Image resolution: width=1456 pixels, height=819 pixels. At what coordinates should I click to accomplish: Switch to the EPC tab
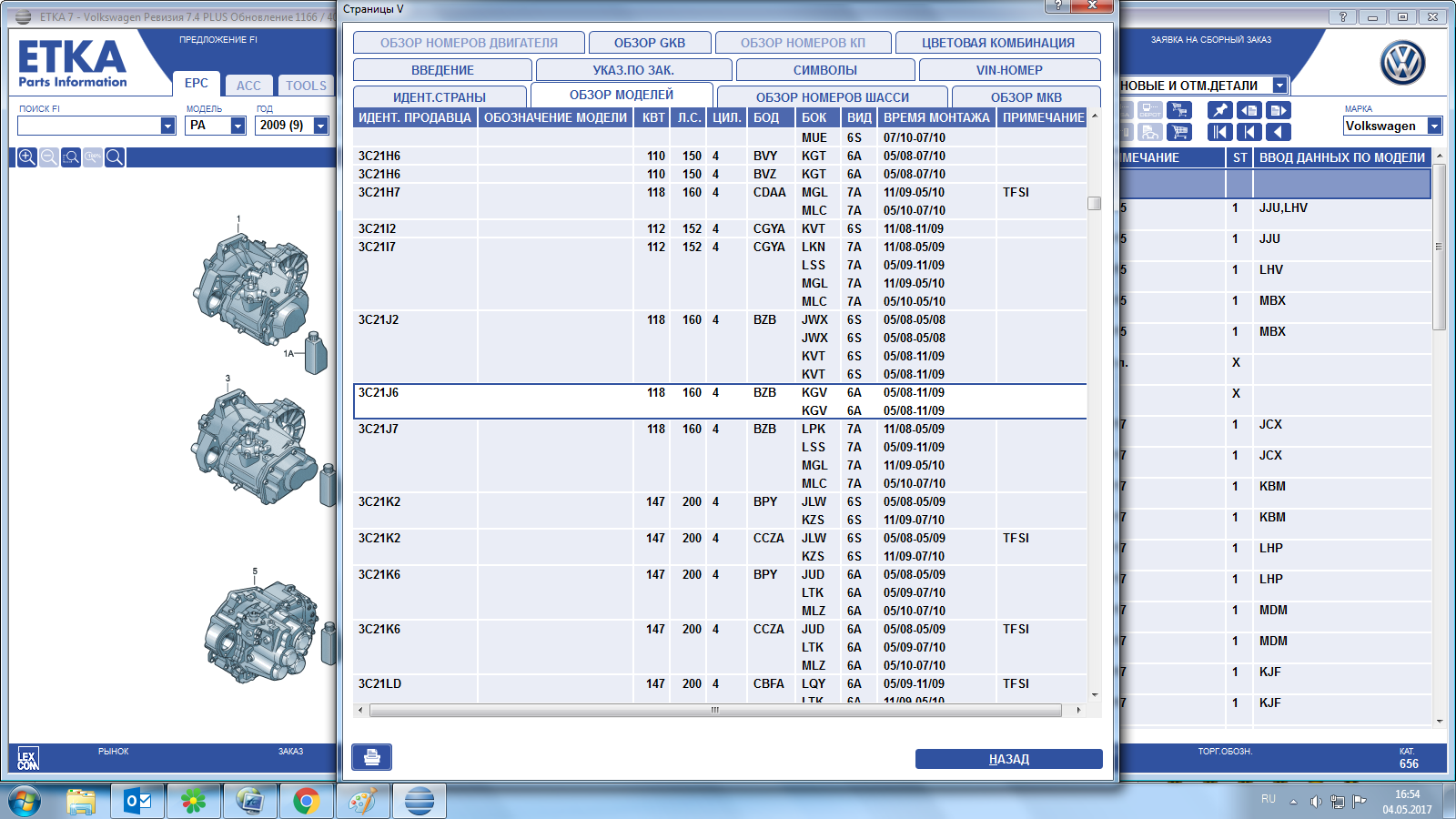pyautogui.click(x=197, y=84)
